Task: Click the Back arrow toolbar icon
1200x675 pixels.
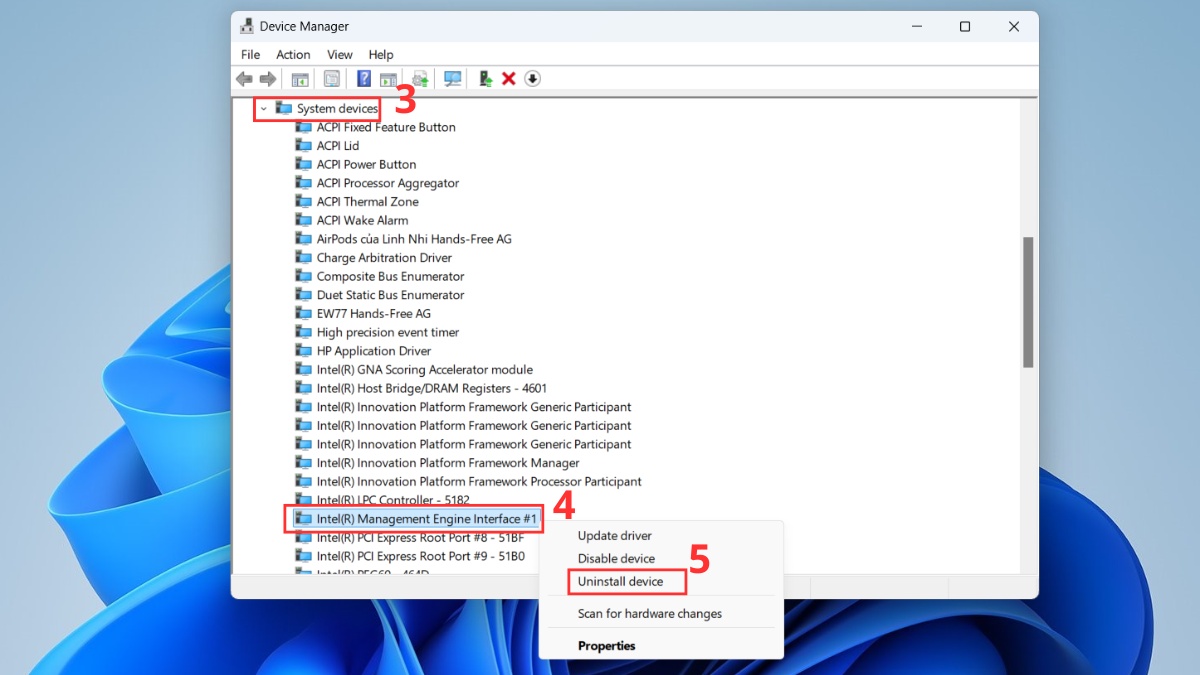Action: [244, 79]
